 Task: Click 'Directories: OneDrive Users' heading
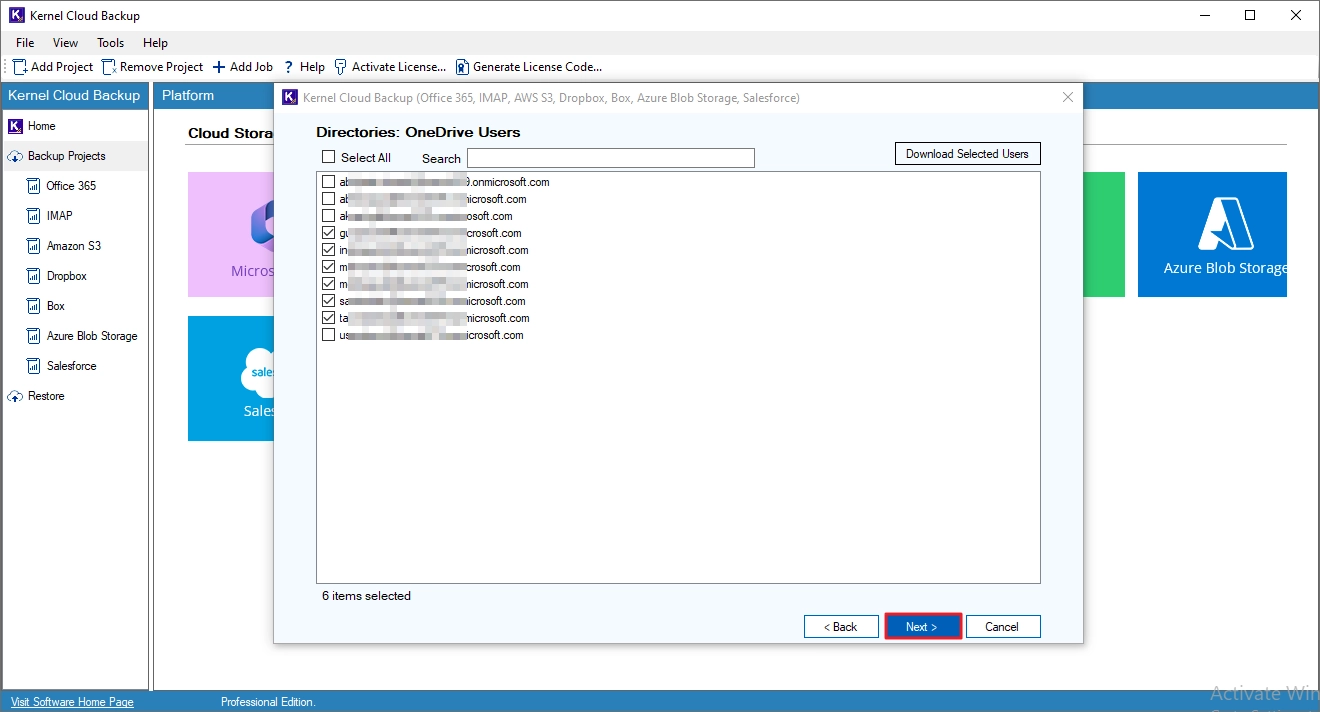point(418,132)
